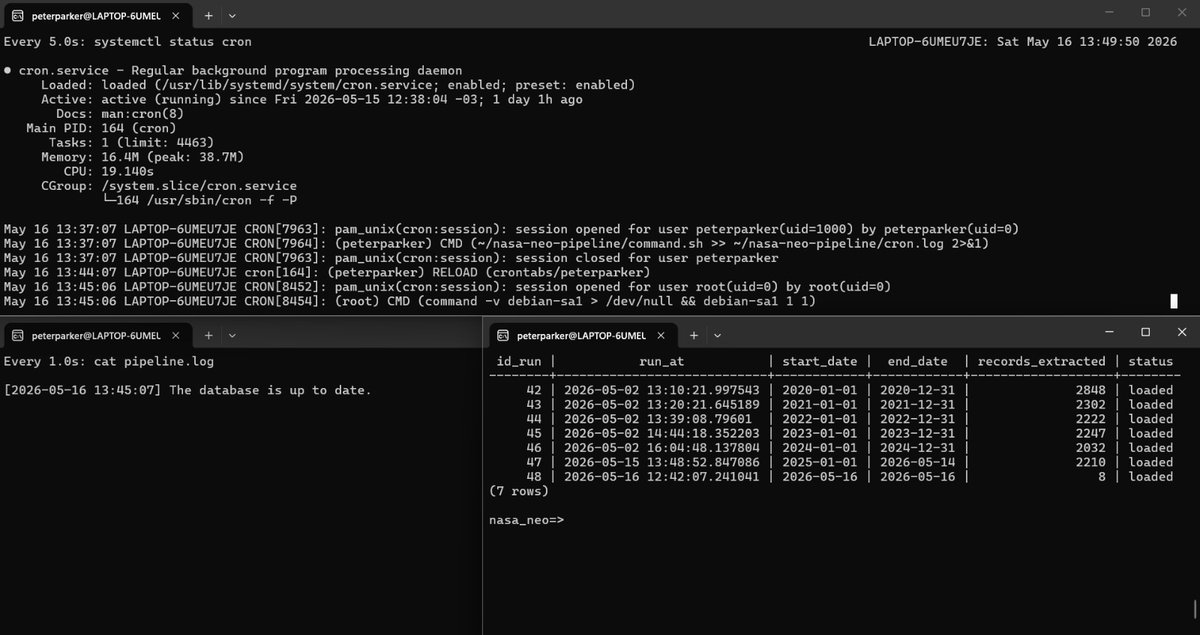Minimize the top terminal window
The height and width of the screenshot is (635, 1200).
pos(1108,13)
